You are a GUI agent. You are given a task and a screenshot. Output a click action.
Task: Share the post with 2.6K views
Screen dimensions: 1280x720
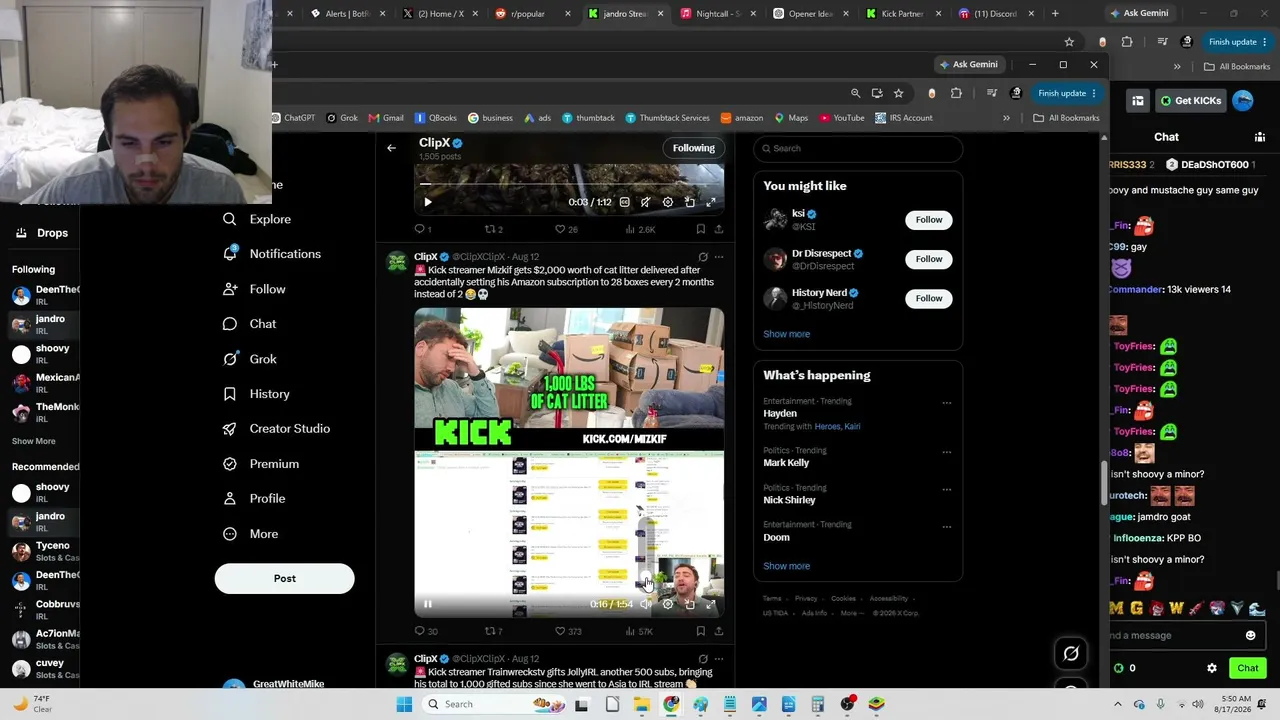click(718, 229)
